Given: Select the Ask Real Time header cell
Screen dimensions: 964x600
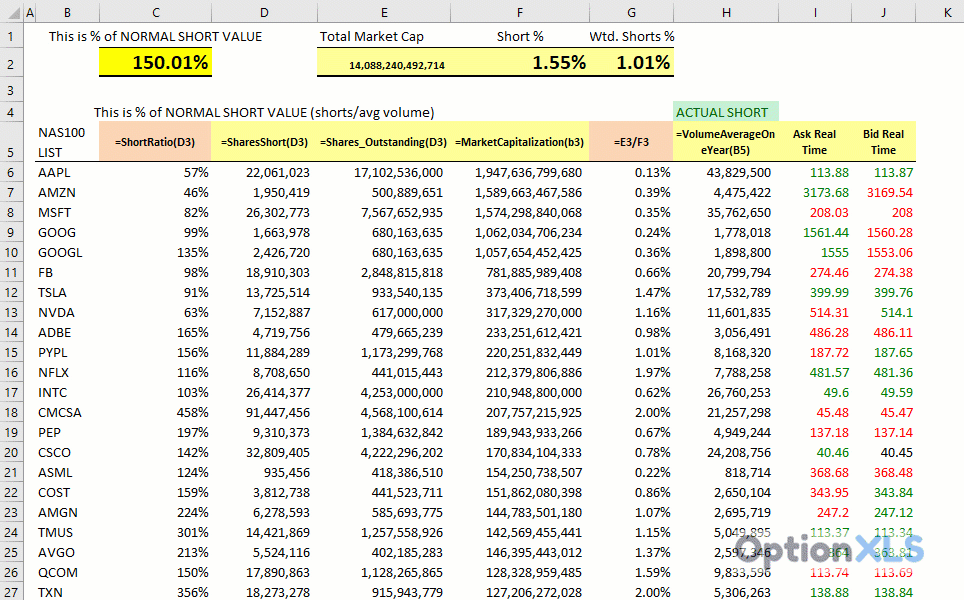Looking at the screenshot, I should tap(815, 142).
